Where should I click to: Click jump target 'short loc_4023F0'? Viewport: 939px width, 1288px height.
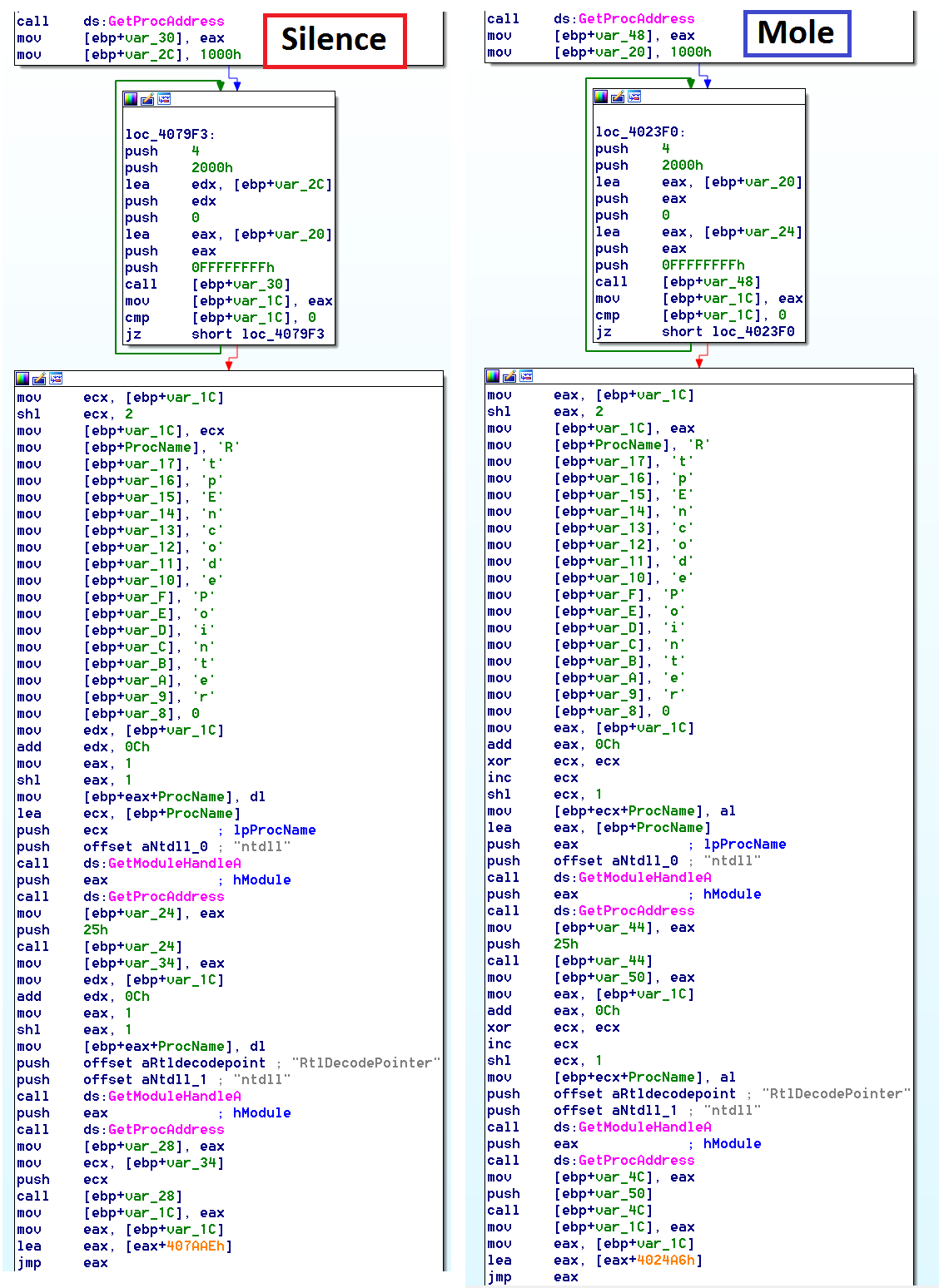click(728, 332)
